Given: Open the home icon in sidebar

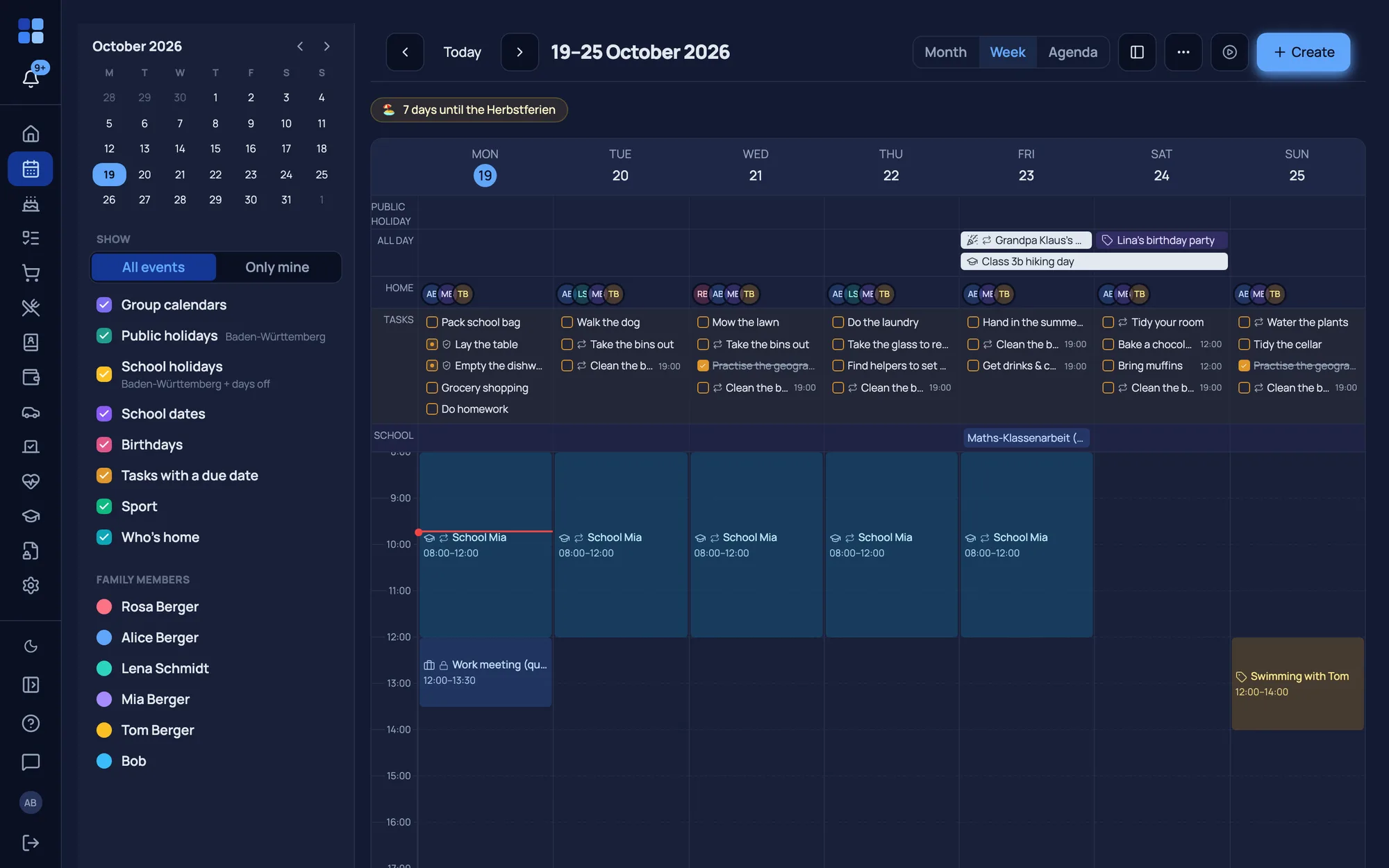Looking at the screenshot, I should [31, 133].
